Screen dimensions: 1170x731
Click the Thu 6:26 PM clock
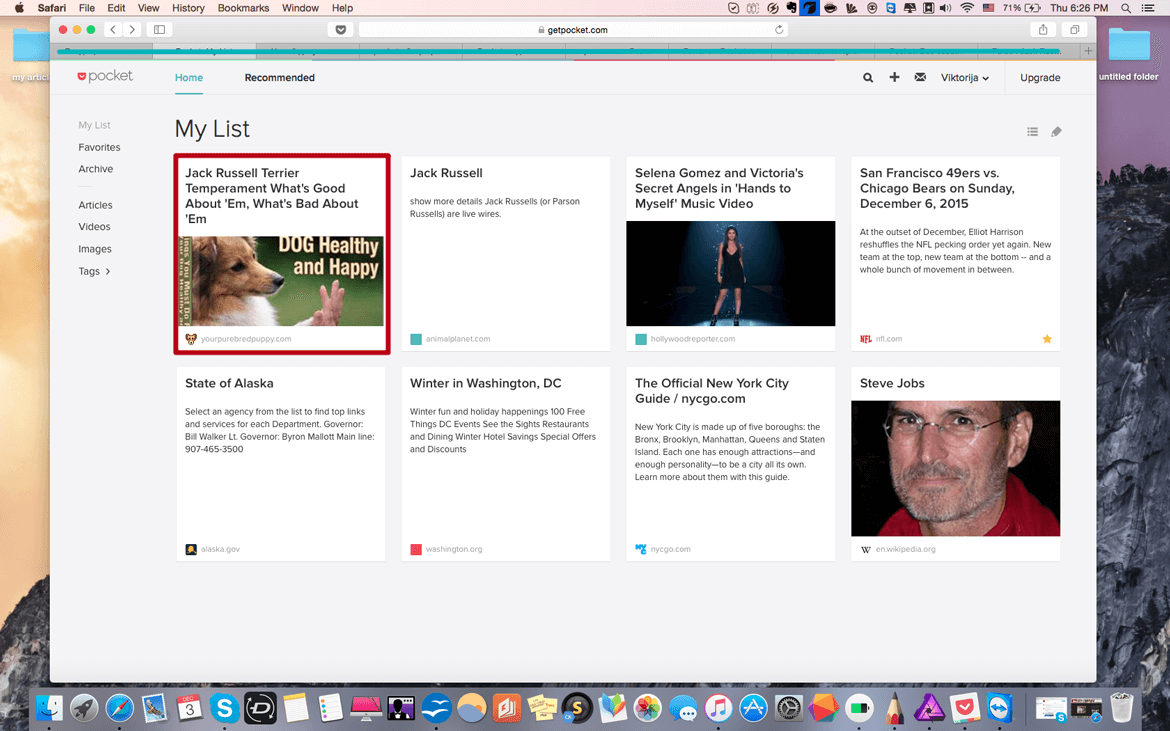click(x=1079, y=7)
